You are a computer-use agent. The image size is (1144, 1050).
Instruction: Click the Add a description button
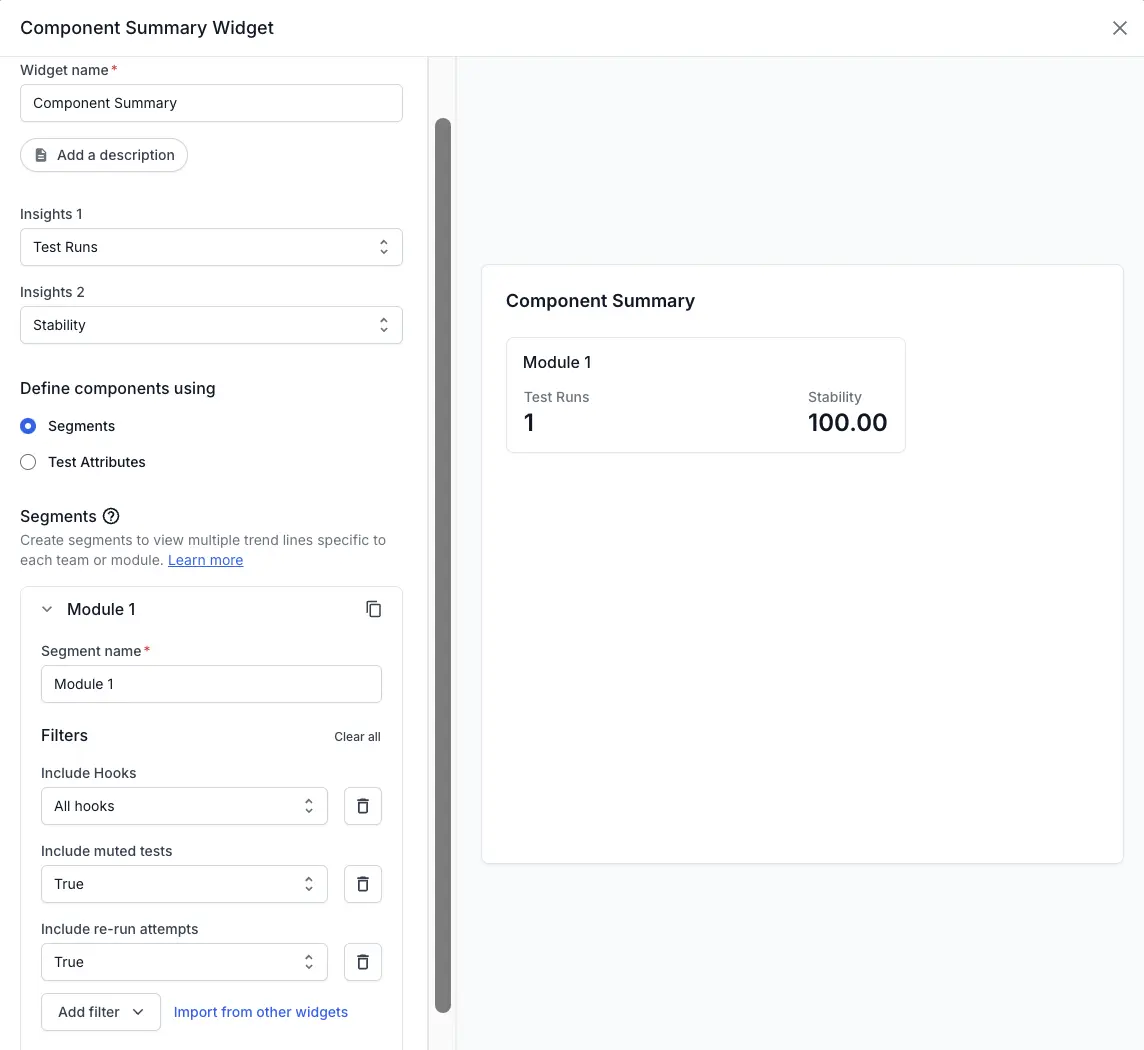104,155
